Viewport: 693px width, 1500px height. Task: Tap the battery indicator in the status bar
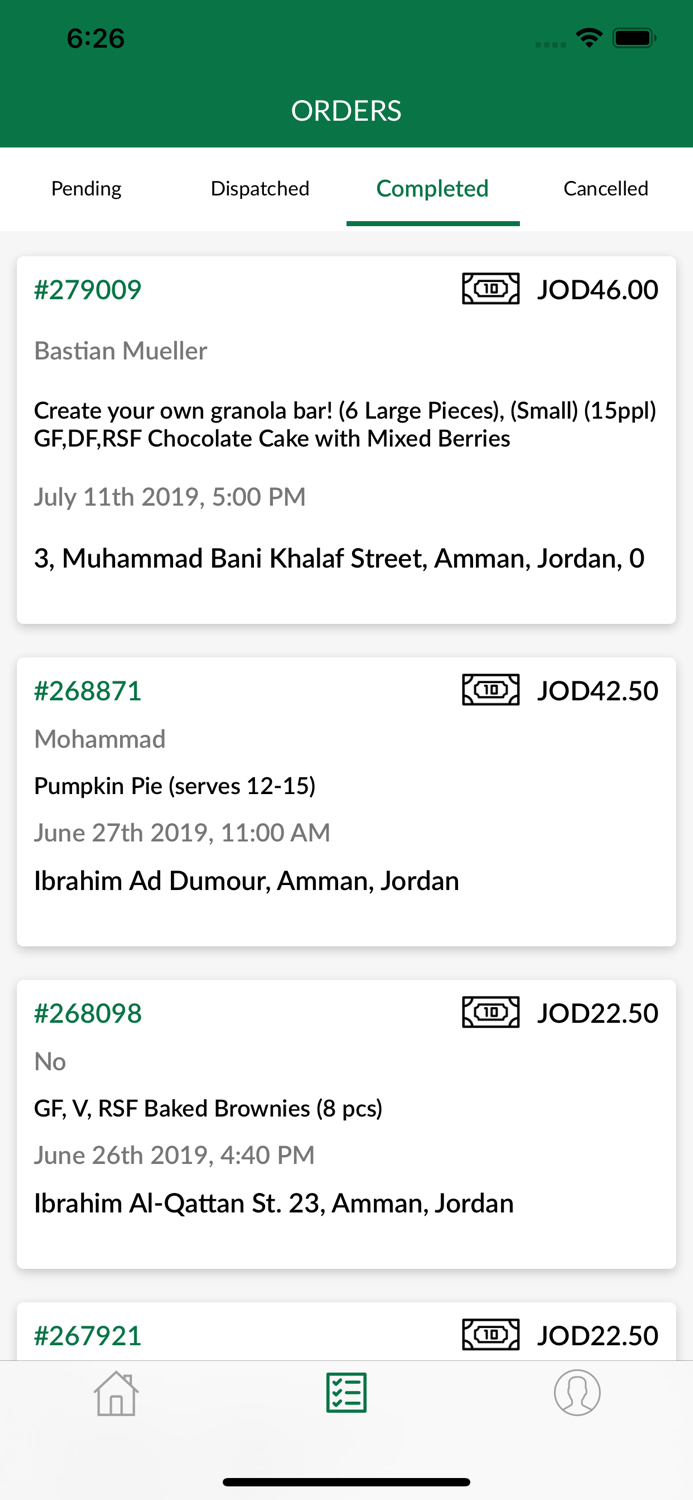(634, 37)
